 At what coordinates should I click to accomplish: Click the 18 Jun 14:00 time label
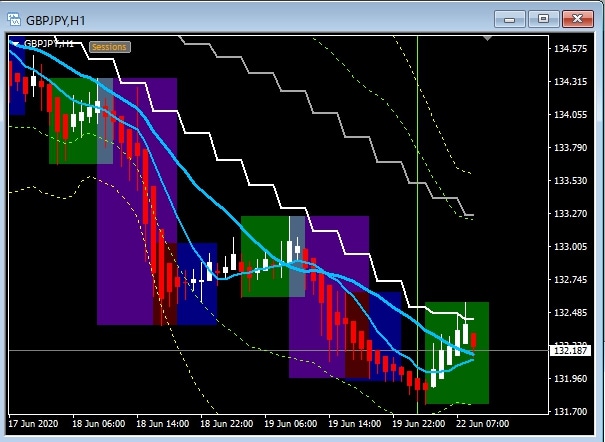[x=161, y=424]
